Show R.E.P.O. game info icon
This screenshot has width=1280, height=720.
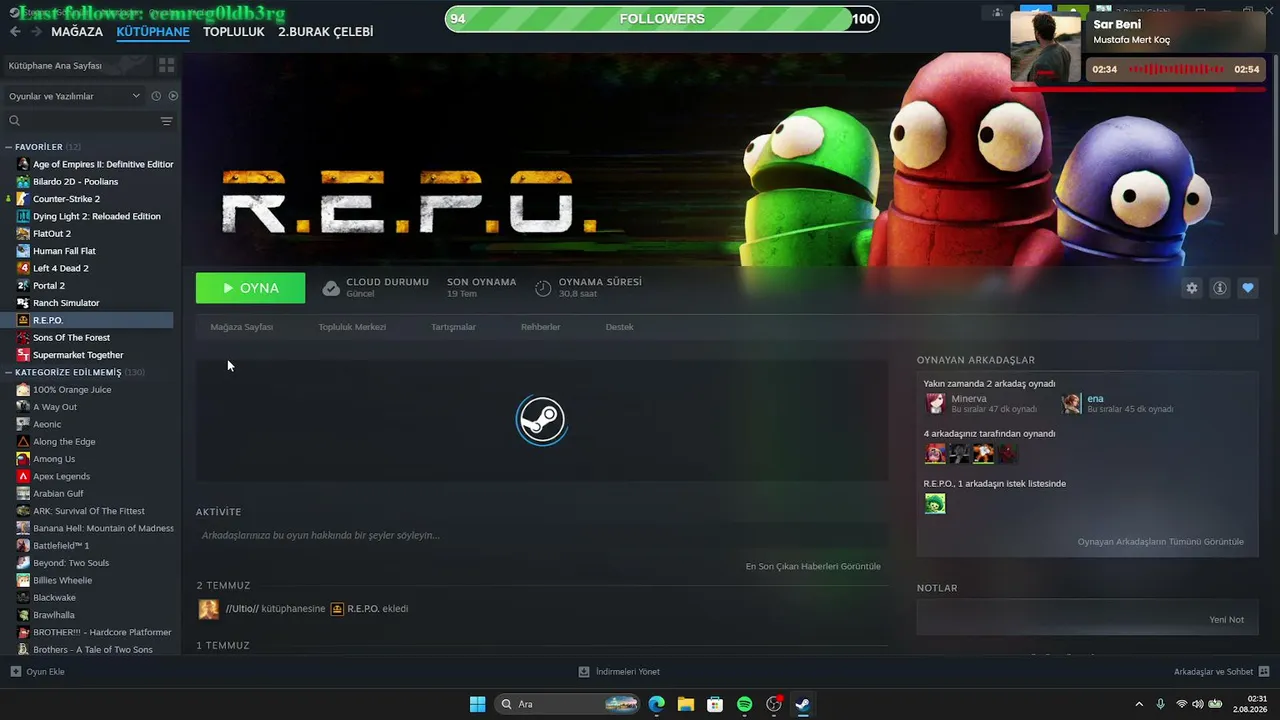click(x=1220, y=288)
